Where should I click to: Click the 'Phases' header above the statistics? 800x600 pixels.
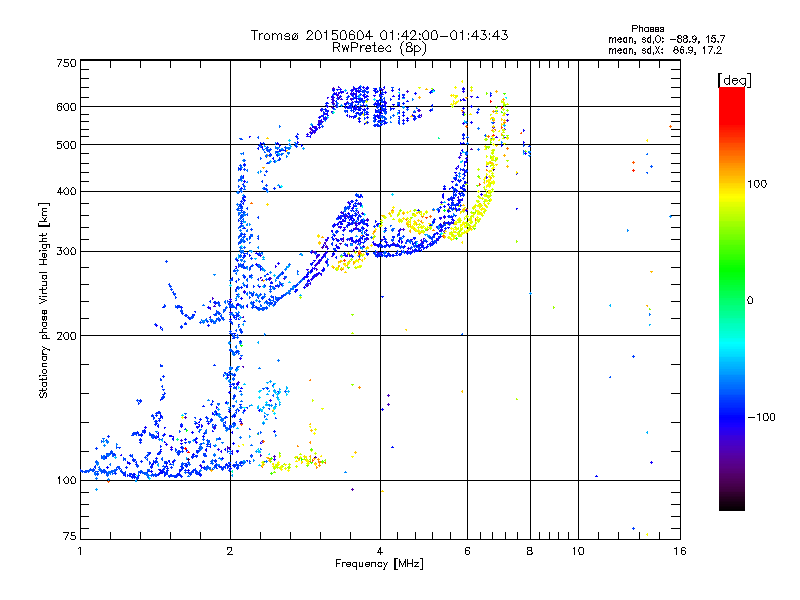click(x=647, y=29)
